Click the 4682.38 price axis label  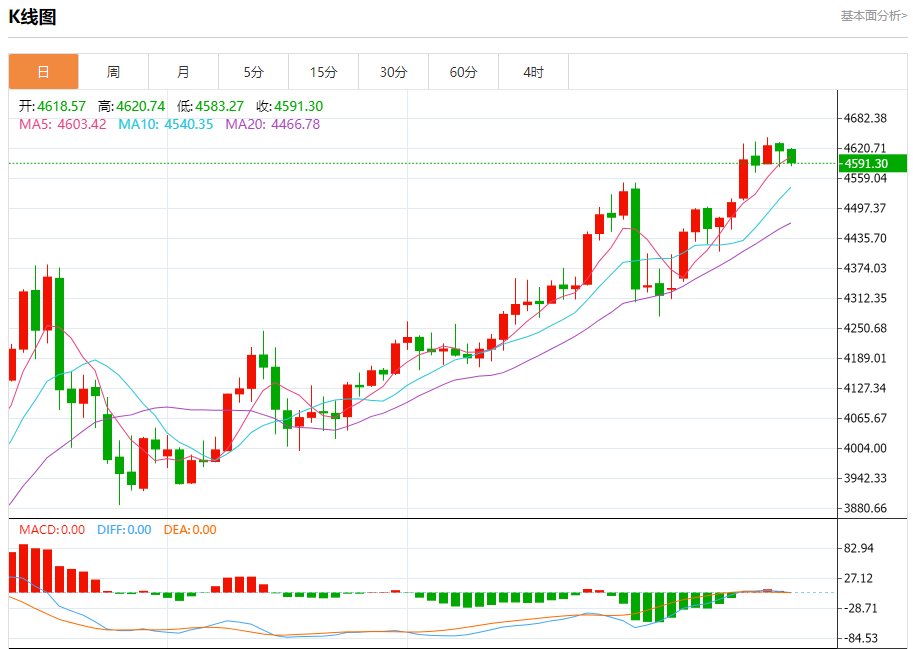click(866, 118)
